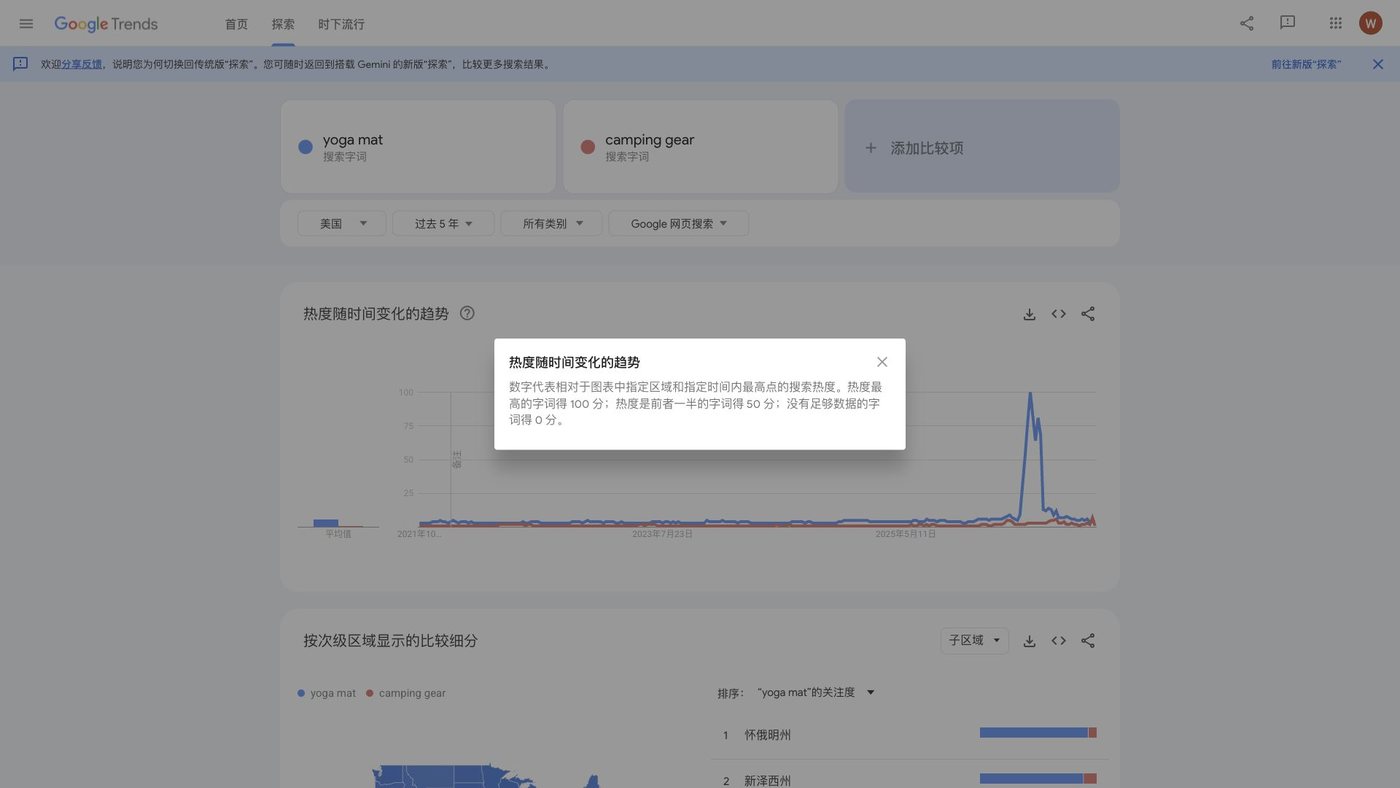Viewport: 1400px width, 788px height.
Task: Click the plus icon to add comparison
Action: 871,148
